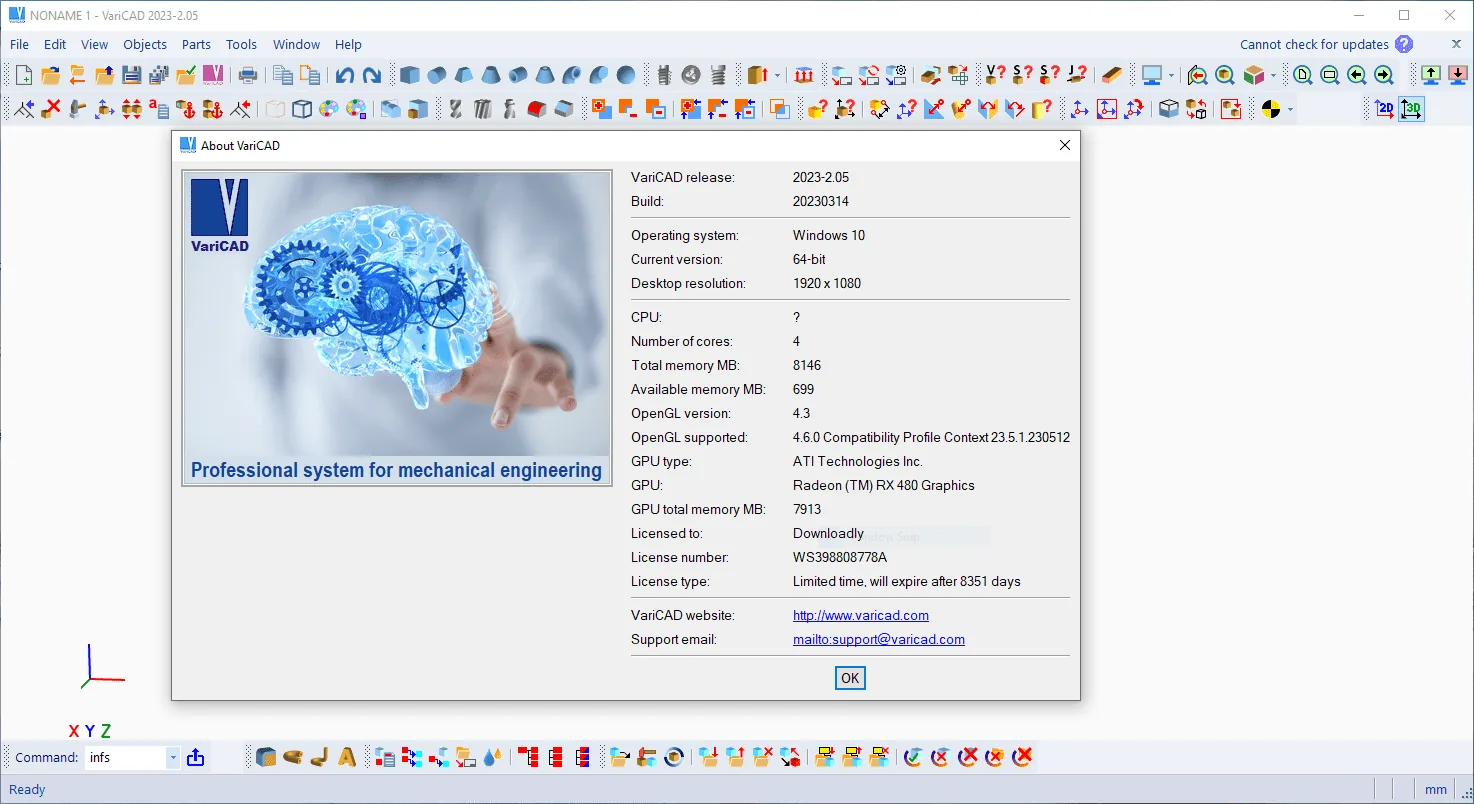
Task: Click the Save diskette icon
Action: point(132,75)
